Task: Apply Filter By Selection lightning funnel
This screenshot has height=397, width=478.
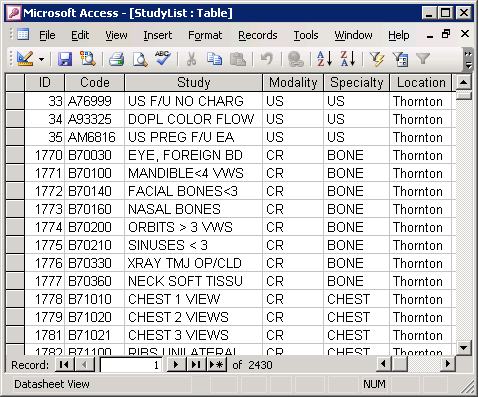Action: [x=377, y=60]
